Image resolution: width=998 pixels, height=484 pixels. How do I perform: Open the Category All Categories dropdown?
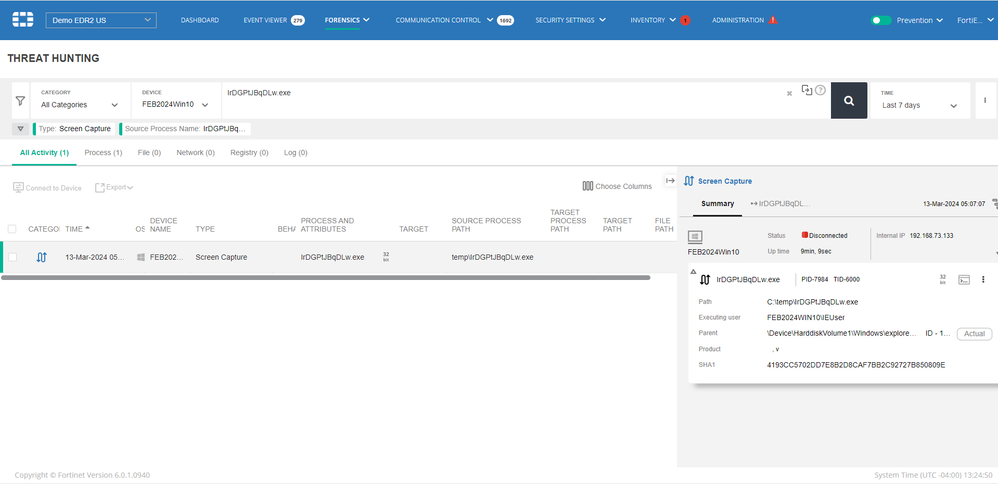click(80, 100)
